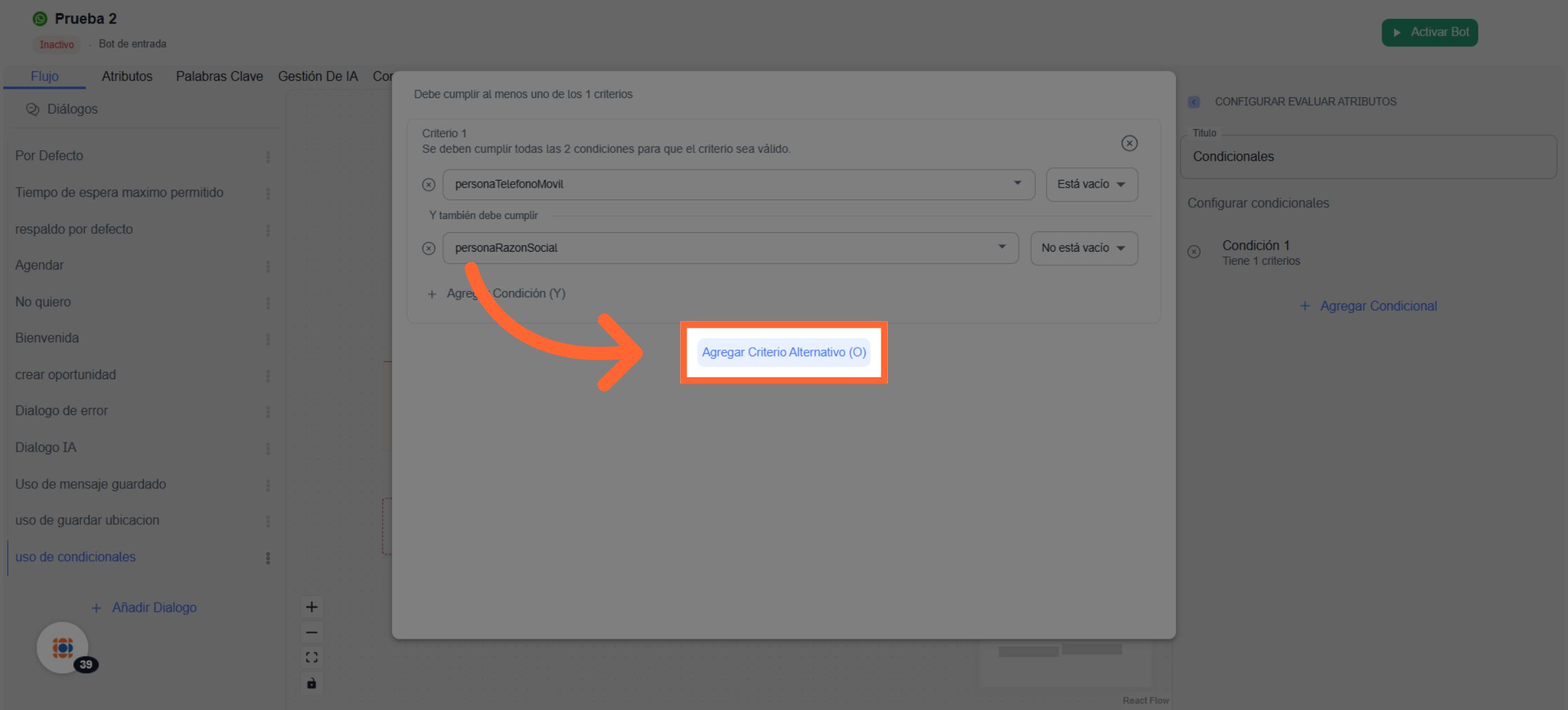
Task: Delete Criterio 1 using its close icon
Action: (1129, 143)
